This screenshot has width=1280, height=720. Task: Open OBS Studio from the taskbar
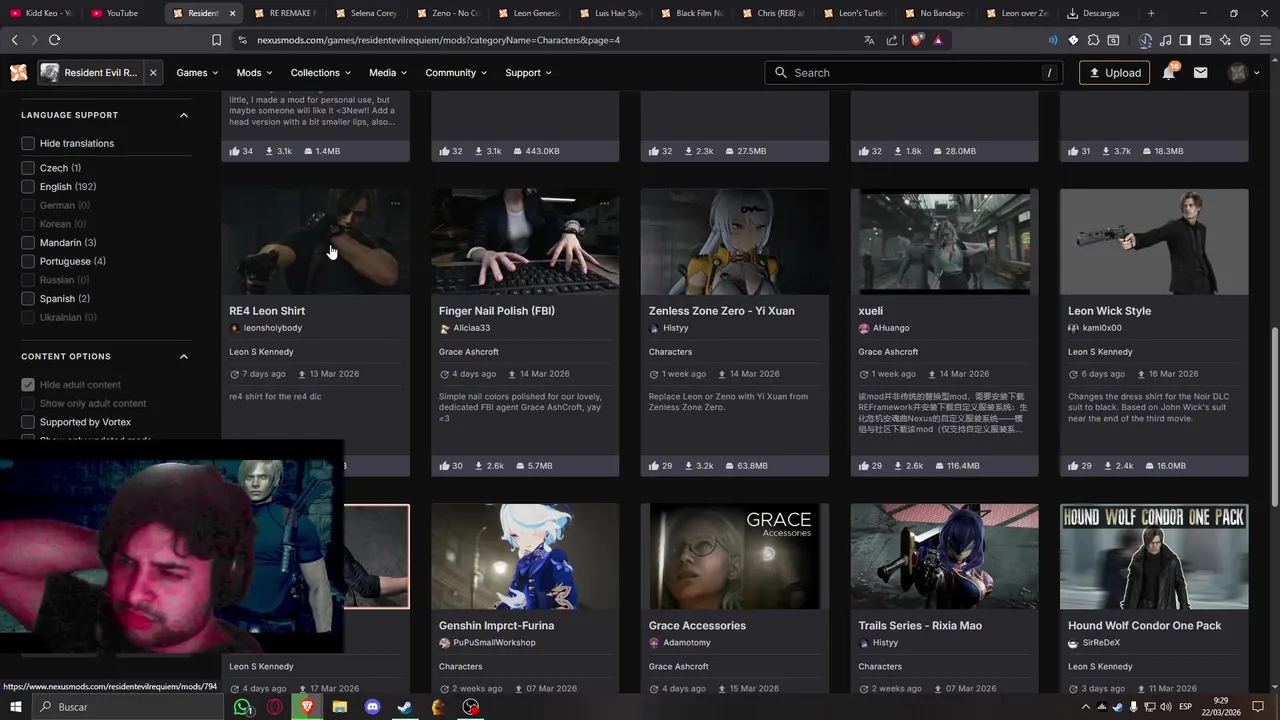tap(470, 707)
